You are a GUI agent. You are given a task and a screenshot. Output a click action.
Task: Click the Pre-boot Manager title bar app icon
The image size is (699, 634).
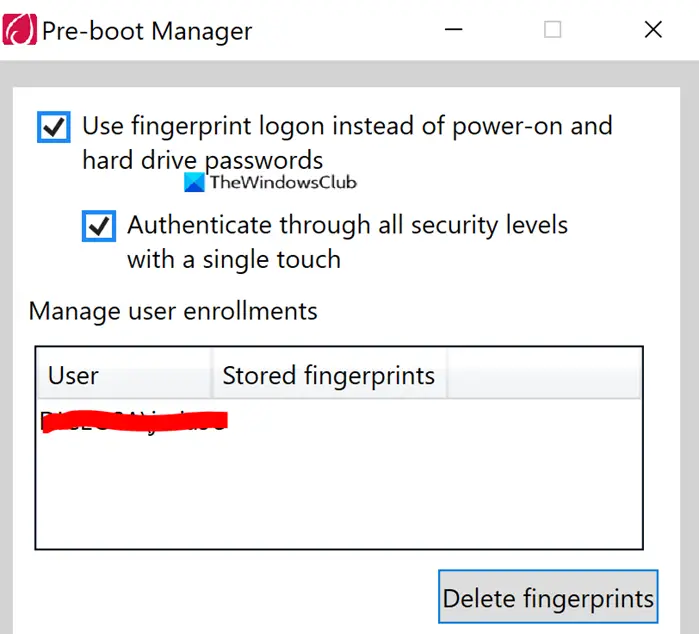coord(20,30)
